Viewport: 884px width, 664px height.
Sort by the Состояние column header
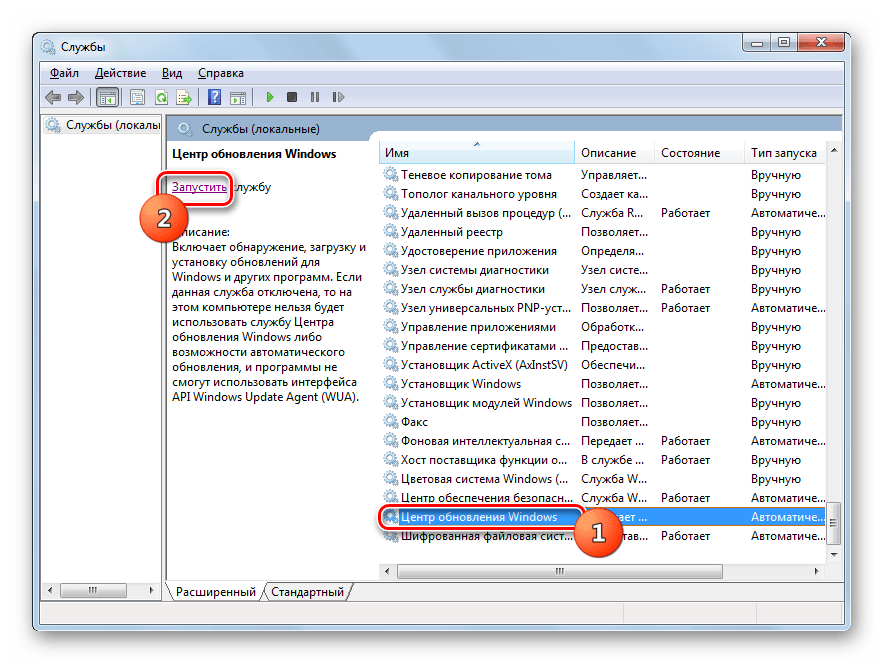[690, 153]
